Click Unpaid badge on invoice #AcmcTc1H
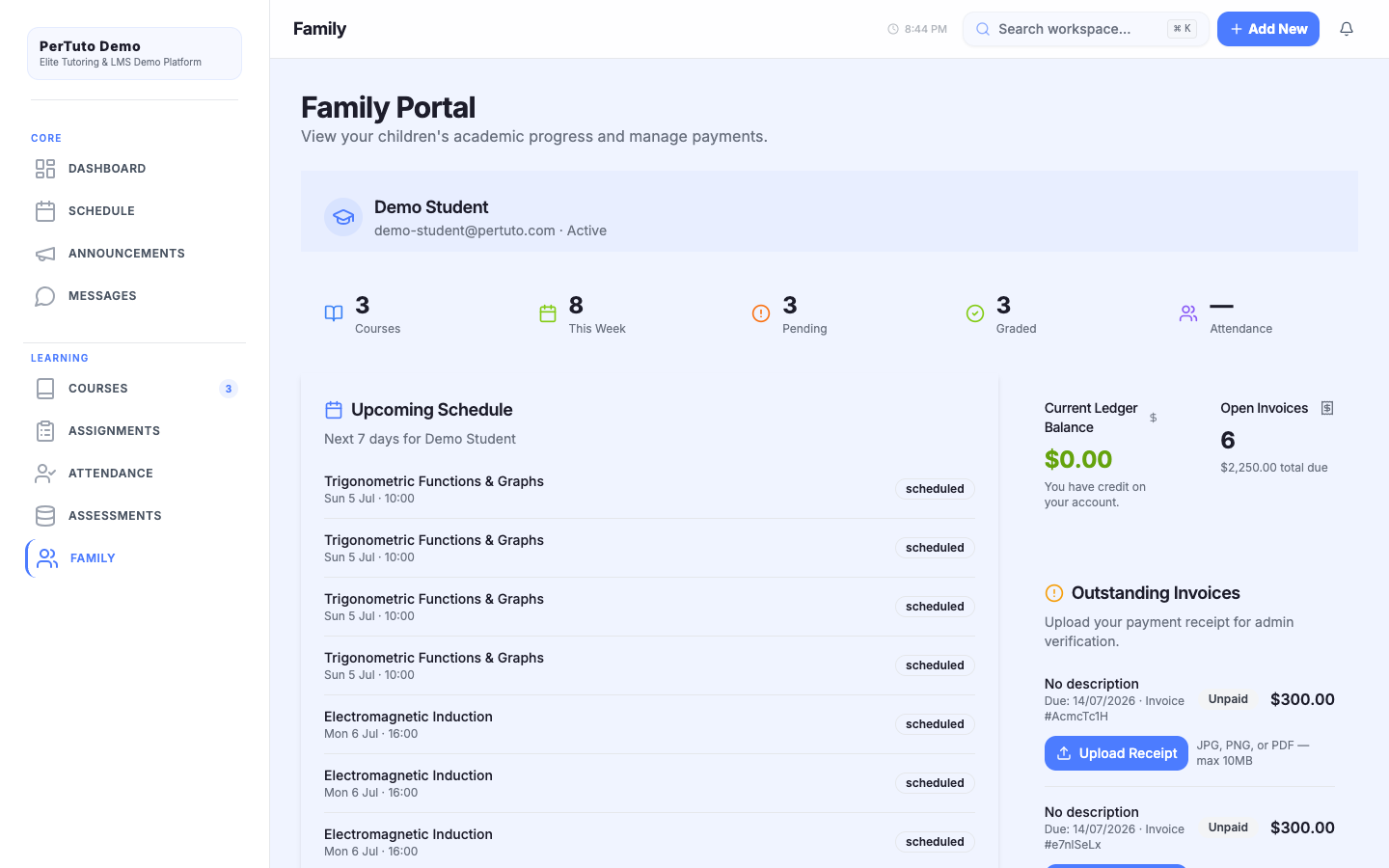Viewport: 1389px width, 868px height. pos(1228,699)
